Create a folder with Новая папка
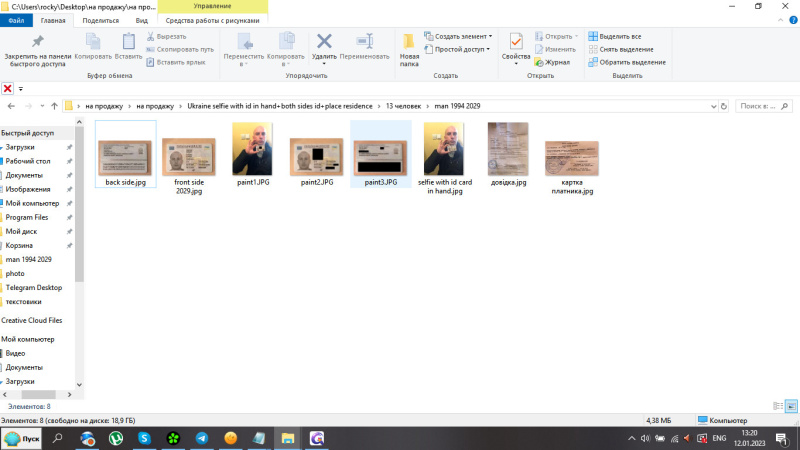This screenshot has height=450, width=800. click(409, 46)
